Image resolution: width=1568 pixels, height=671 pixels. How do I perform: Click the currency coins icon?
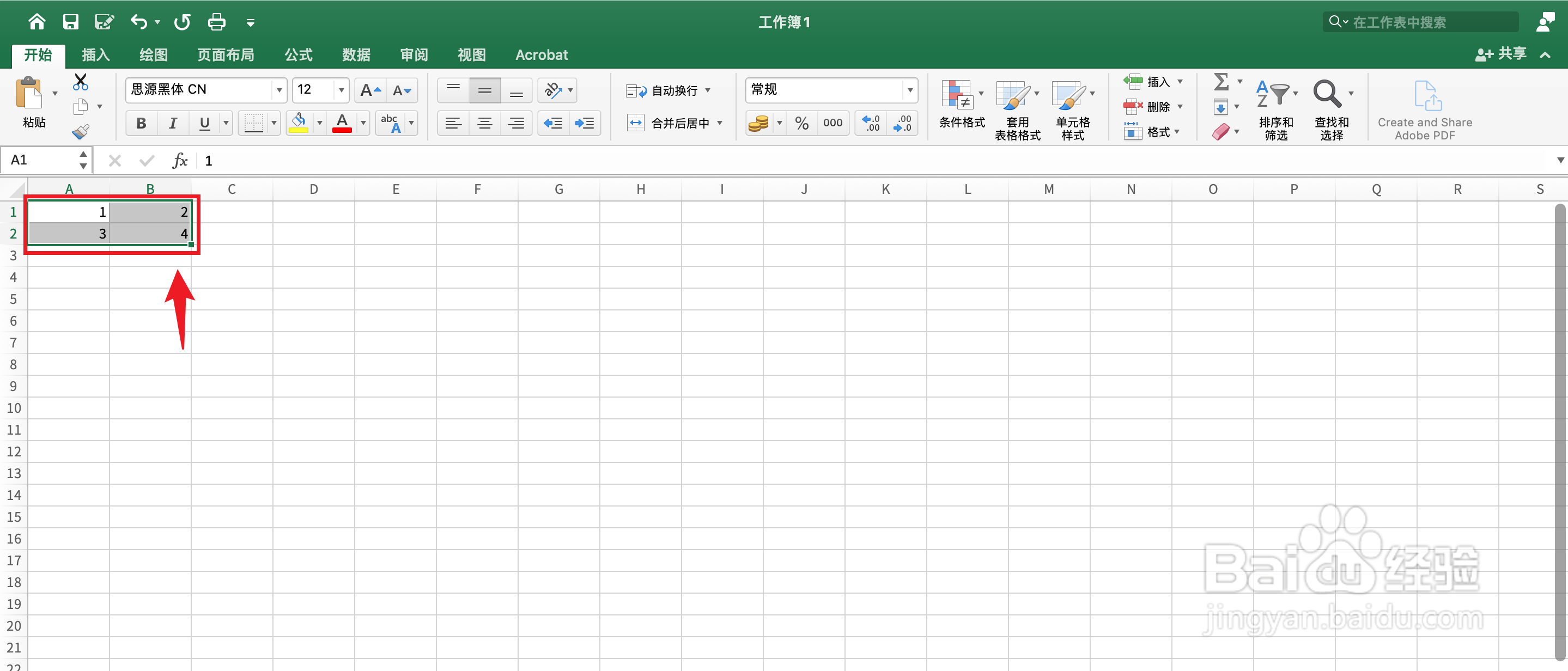(758, 124)
